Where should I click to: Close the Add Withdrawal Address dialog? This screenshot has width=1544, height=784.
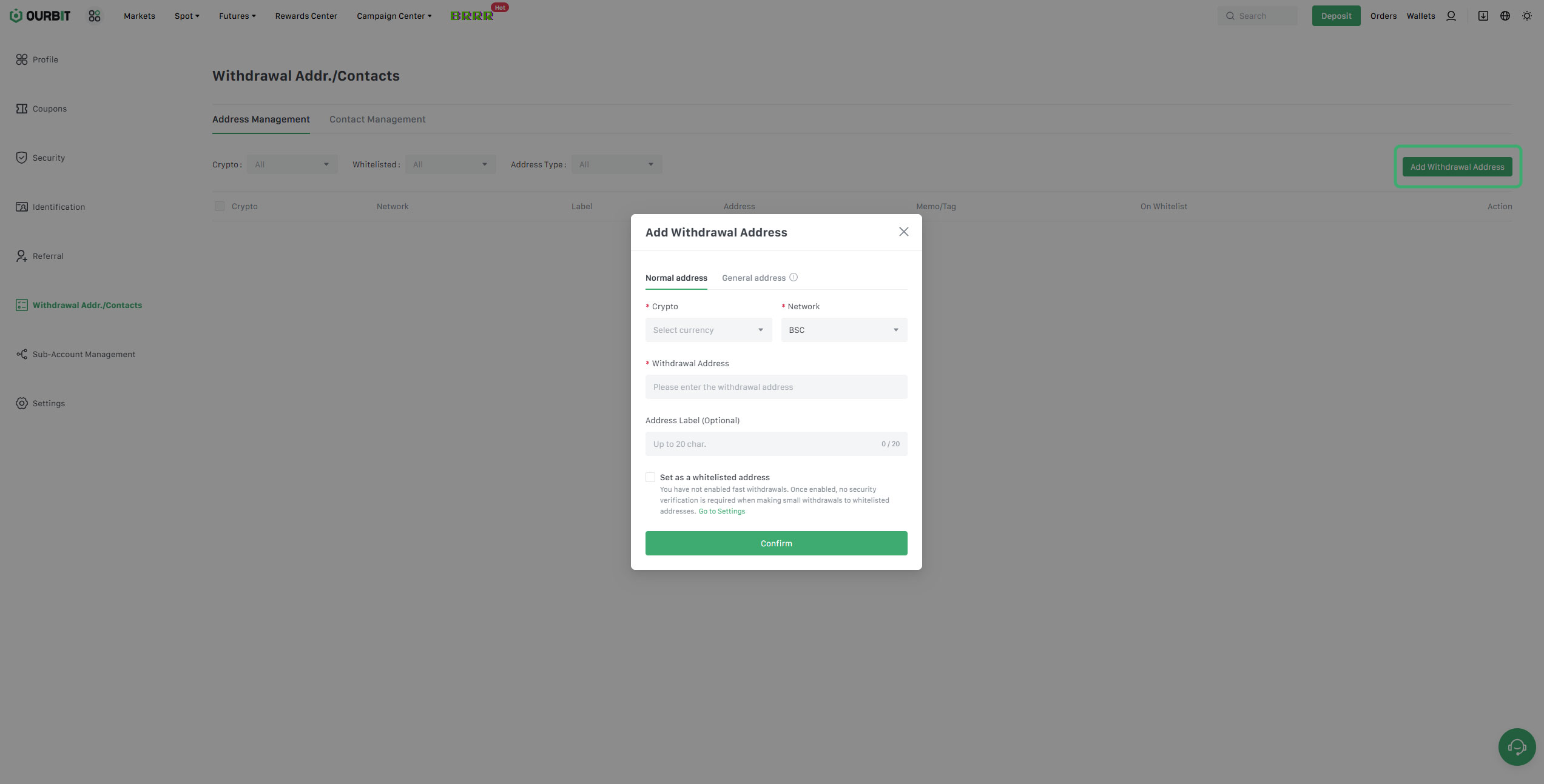coord(903,232)
